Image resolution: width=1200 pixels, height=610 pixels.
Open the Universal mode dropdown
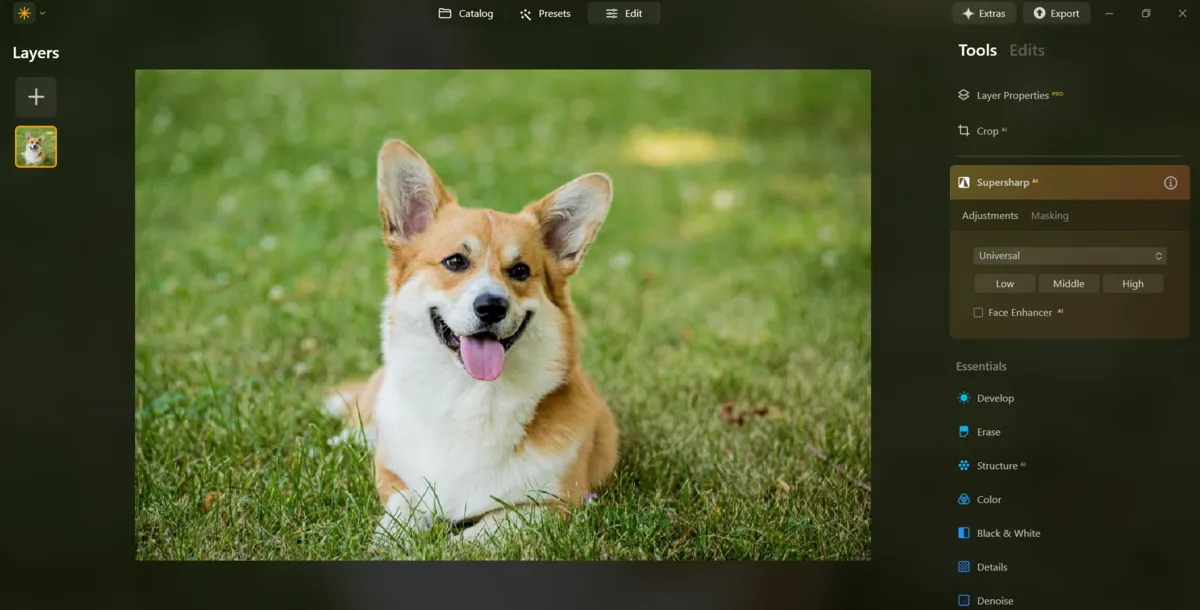1068,255
